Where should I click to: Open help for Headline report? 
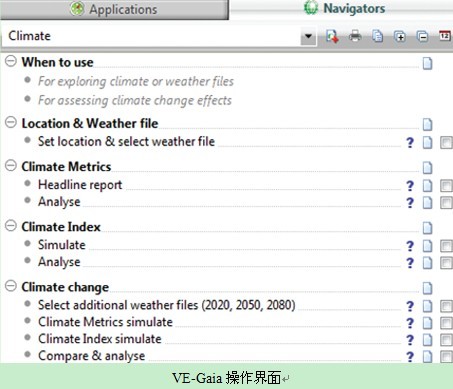[x=410, y=186]
